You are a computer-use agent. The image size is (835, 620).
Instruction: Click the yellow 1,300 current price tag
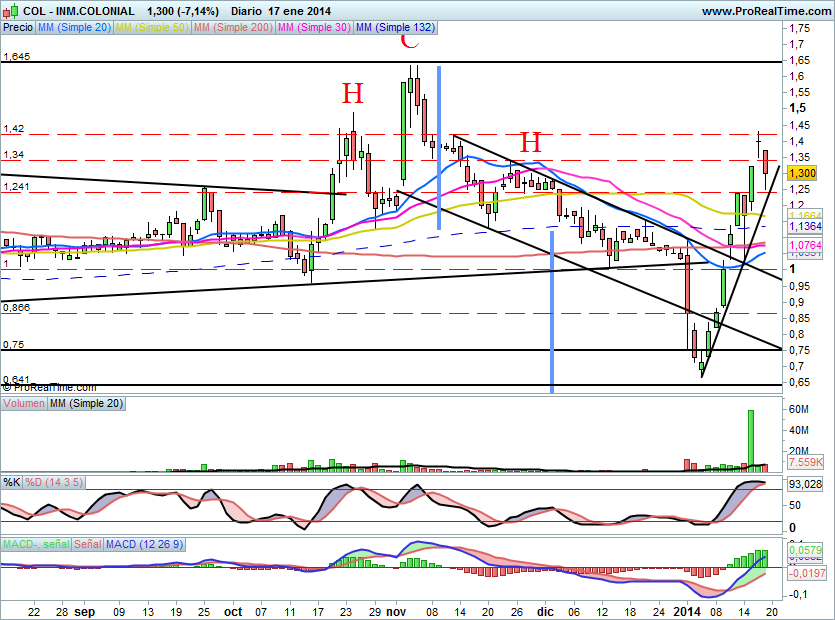[803, 173]
